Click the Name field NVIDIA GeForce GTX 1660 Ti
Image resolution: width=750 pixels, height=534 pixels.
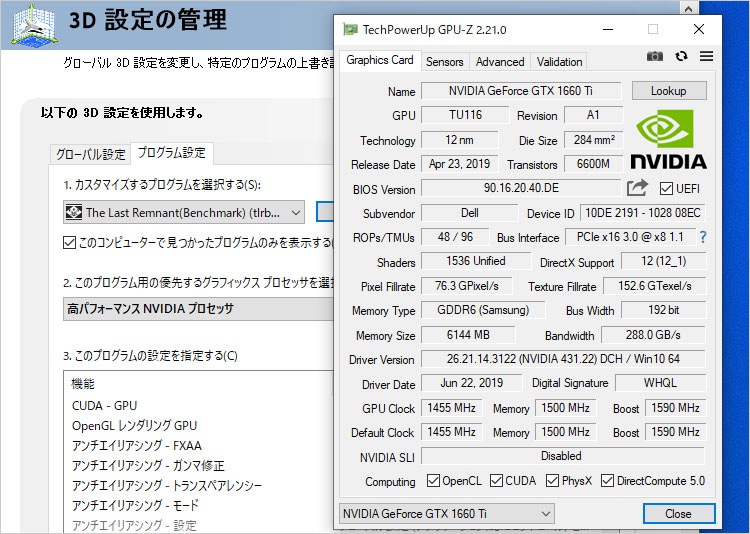click(521, 91)
